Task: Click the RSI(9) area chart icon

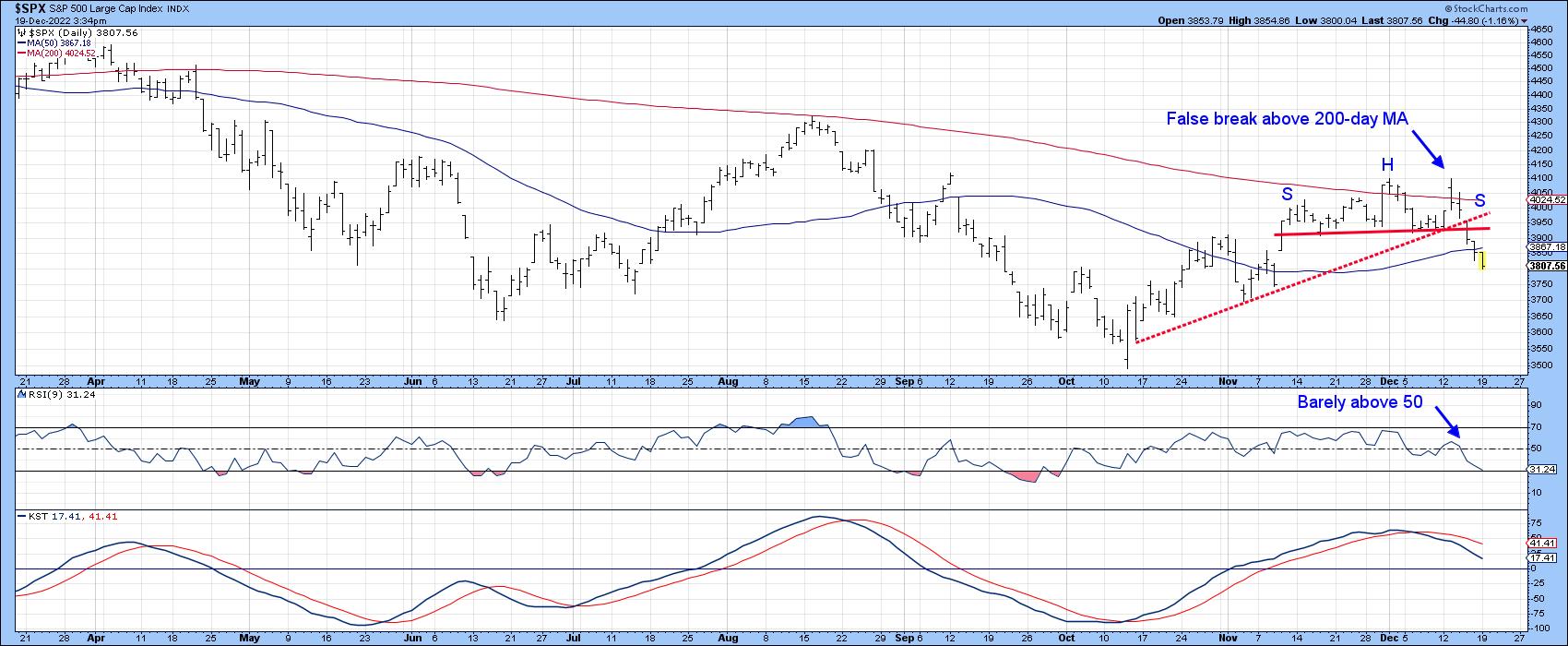Action: [21, 394]
